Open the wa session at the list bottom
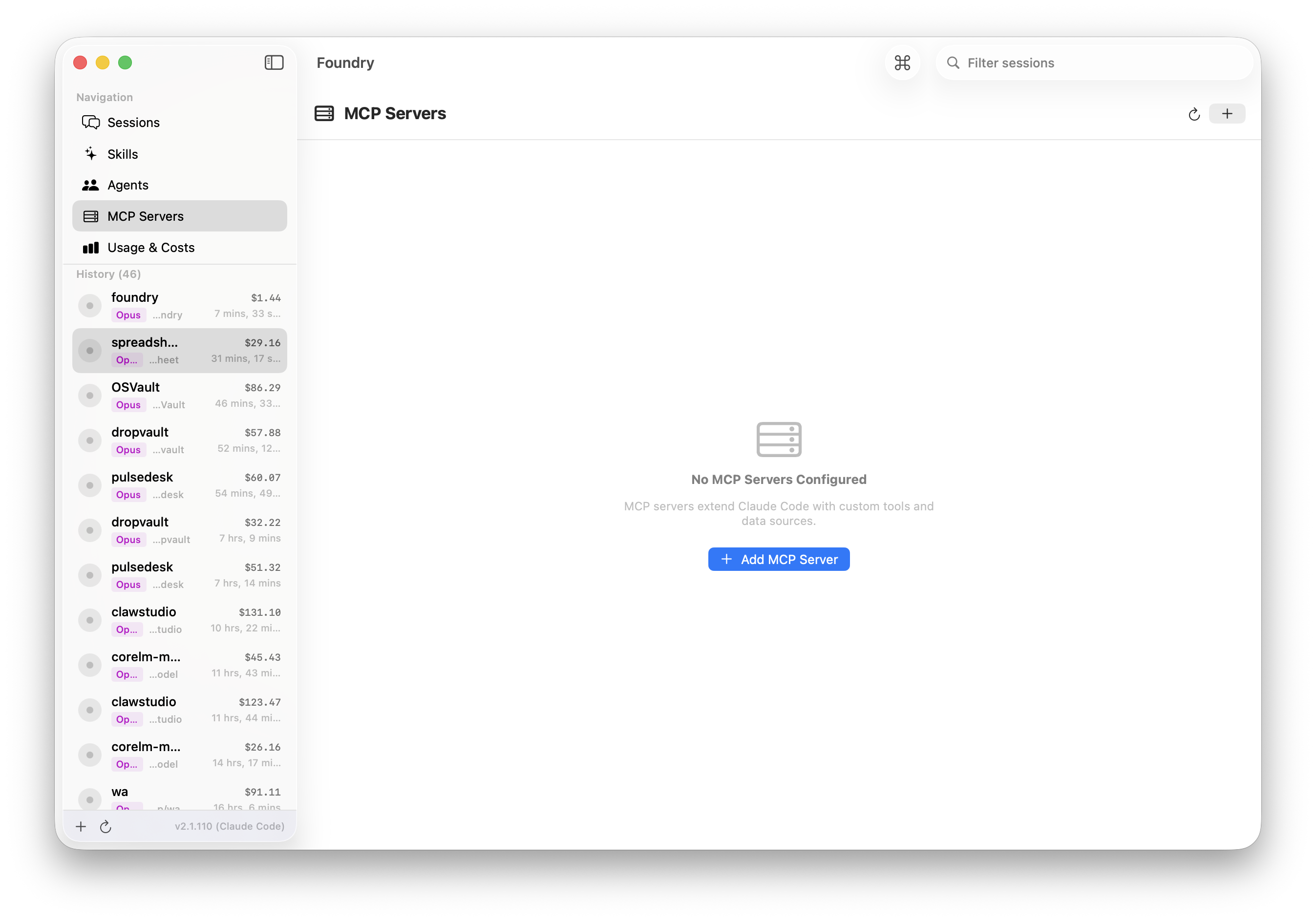1316x922 pixels. click(179, 796)
